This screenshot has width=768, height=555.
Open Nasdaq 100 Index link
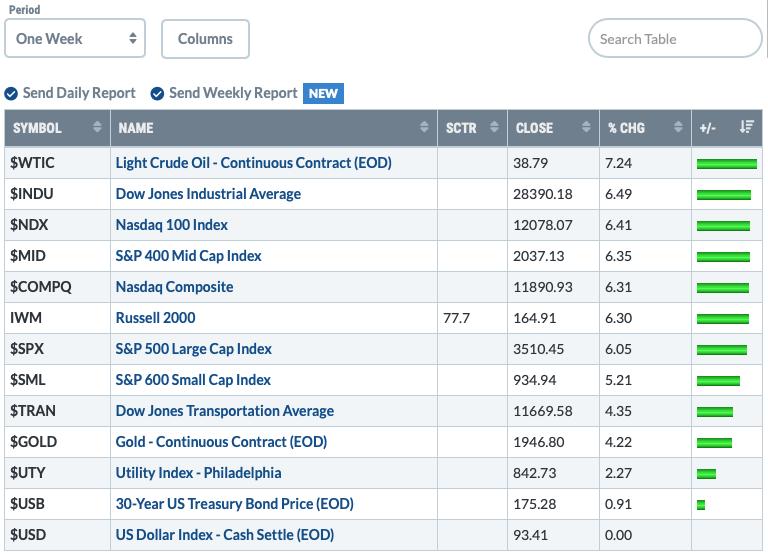click(x=171, y=225)
